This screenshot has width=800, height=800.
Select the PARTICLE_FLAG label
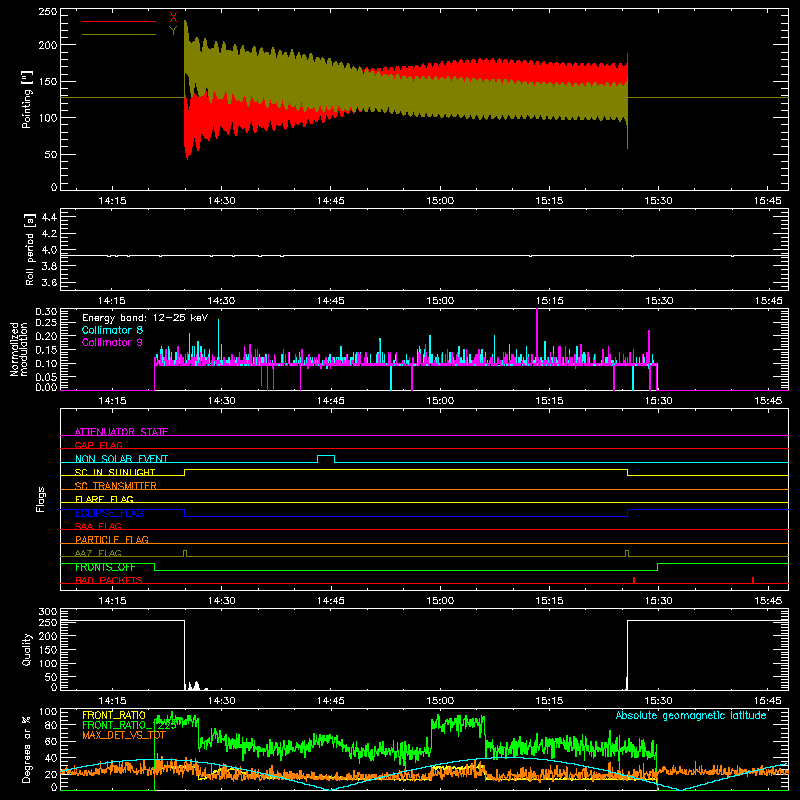(x=112, y=539)
